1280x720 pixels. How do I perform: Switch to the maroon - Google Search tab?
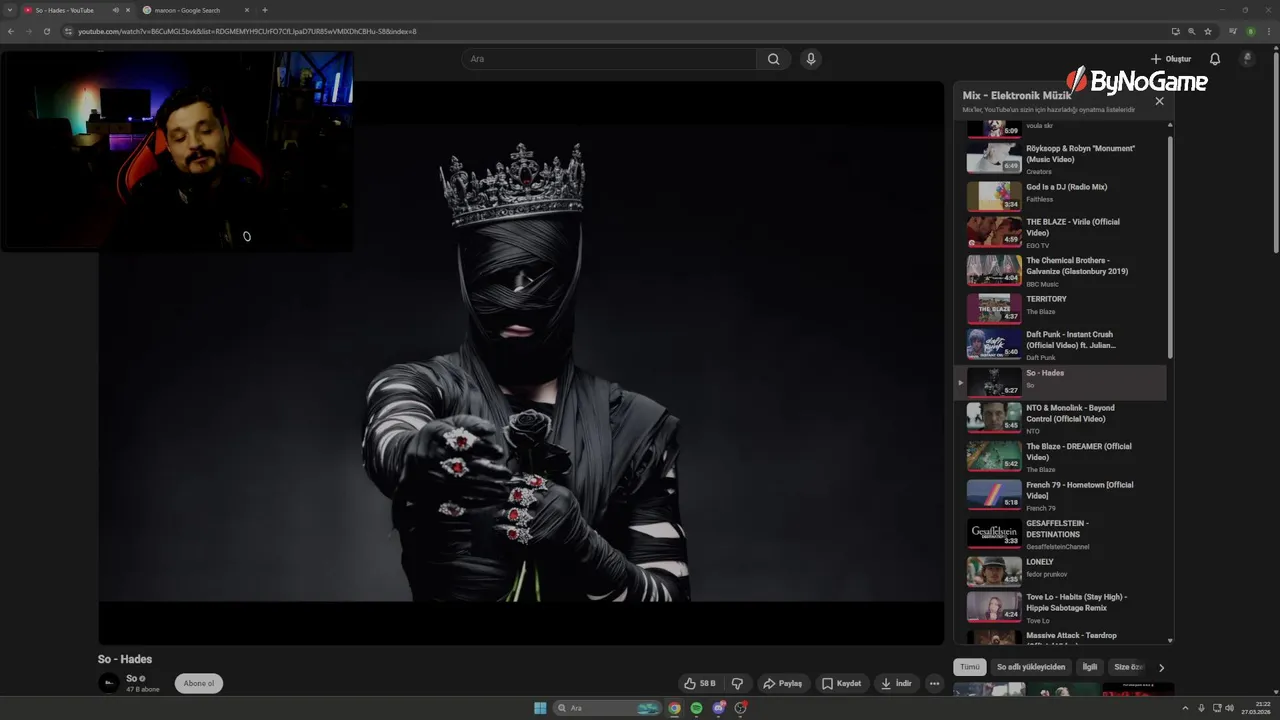[195, 10]
